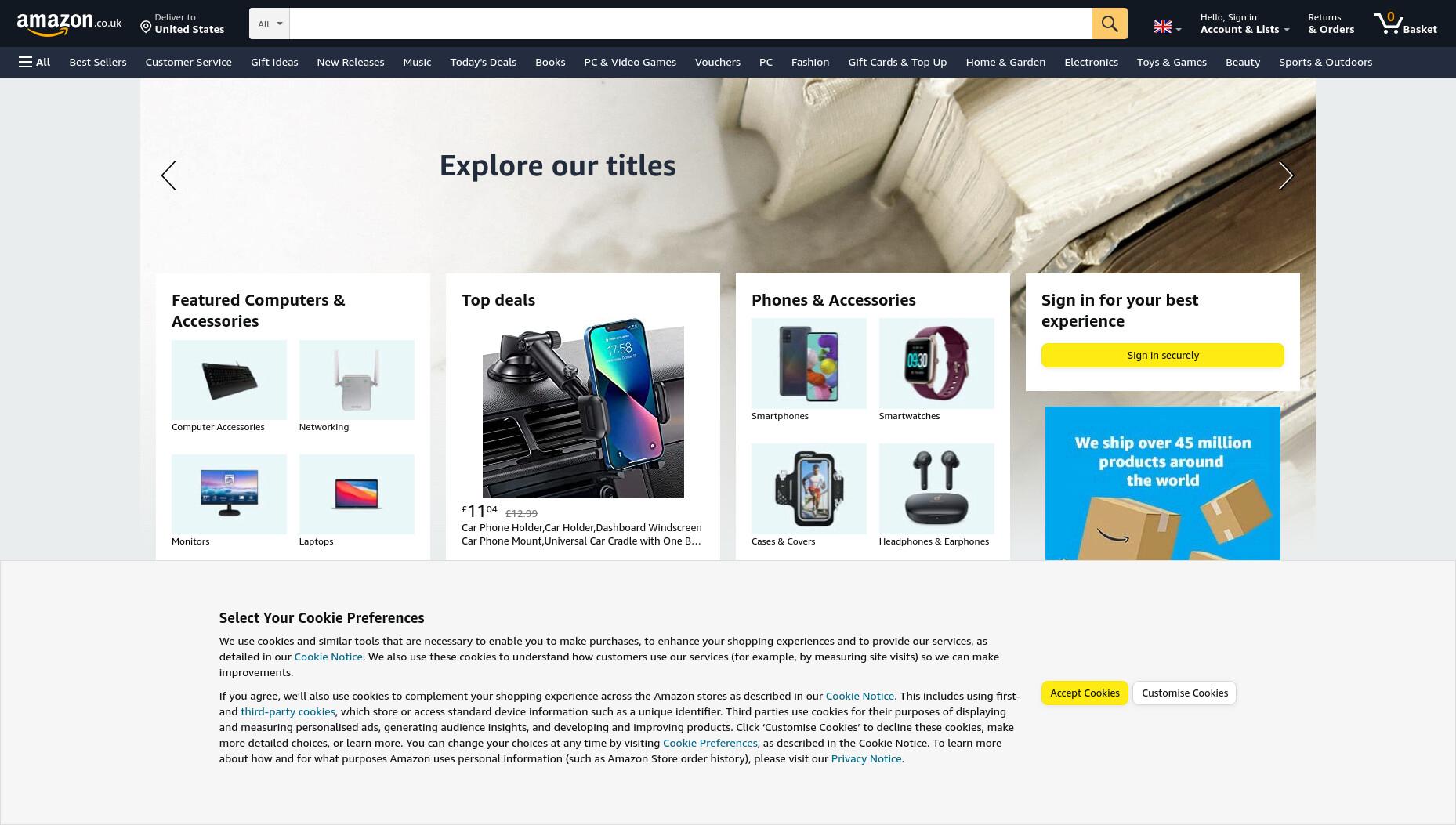1456x825 pixels.
Task: Open the Privacy Notice link
Action: [x=866, y=758]
